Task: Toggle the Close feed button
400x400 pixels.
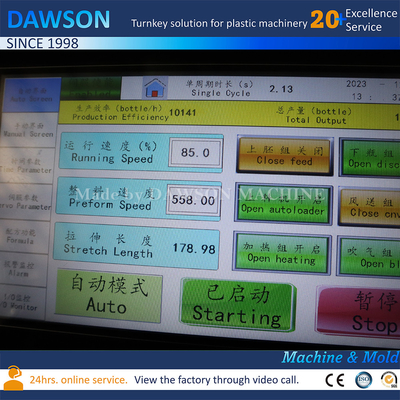Action: click(x=284, y=155)
